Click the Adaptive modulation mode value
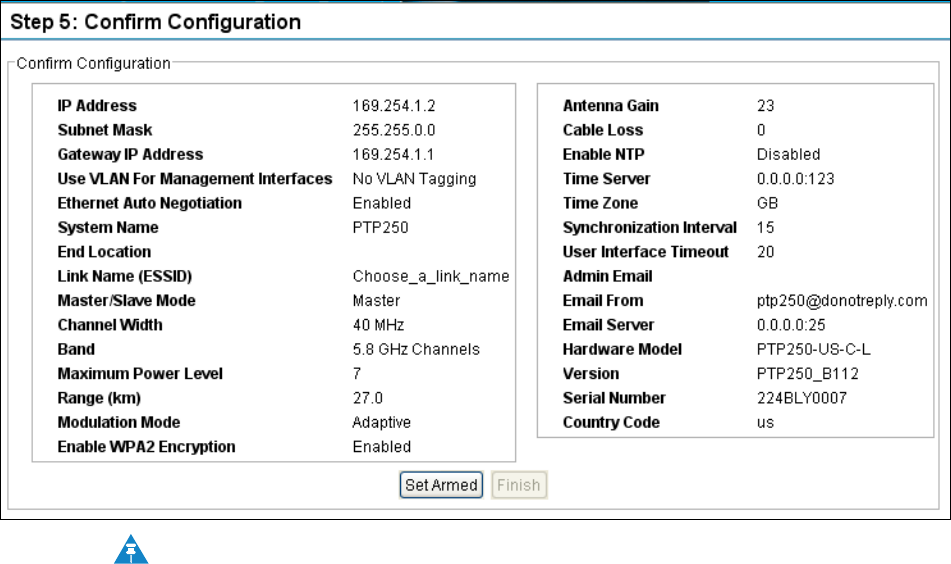This screenshot has width=951, height=564. click(x=381, y=422)
